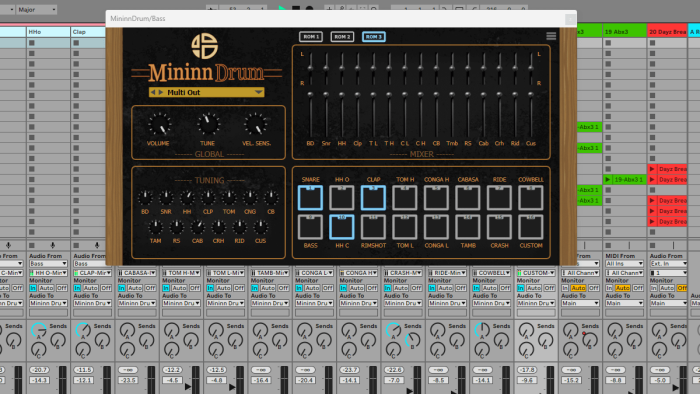This screenshot has width=700, height=394.
Task: Trigger the CUSTOM pad
Action: pyautogui.click(x=531, y=227)
